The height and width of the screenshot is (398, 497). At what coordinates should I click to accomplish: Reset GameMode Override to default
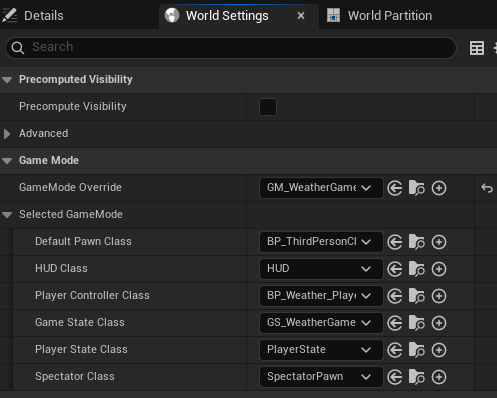(x=487, y=188)
